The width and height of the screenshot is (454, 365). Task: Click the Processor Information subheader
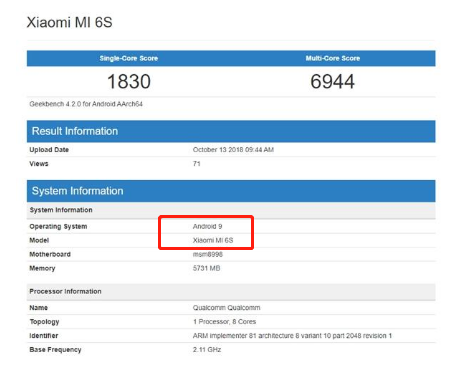[x=65, y=291]
